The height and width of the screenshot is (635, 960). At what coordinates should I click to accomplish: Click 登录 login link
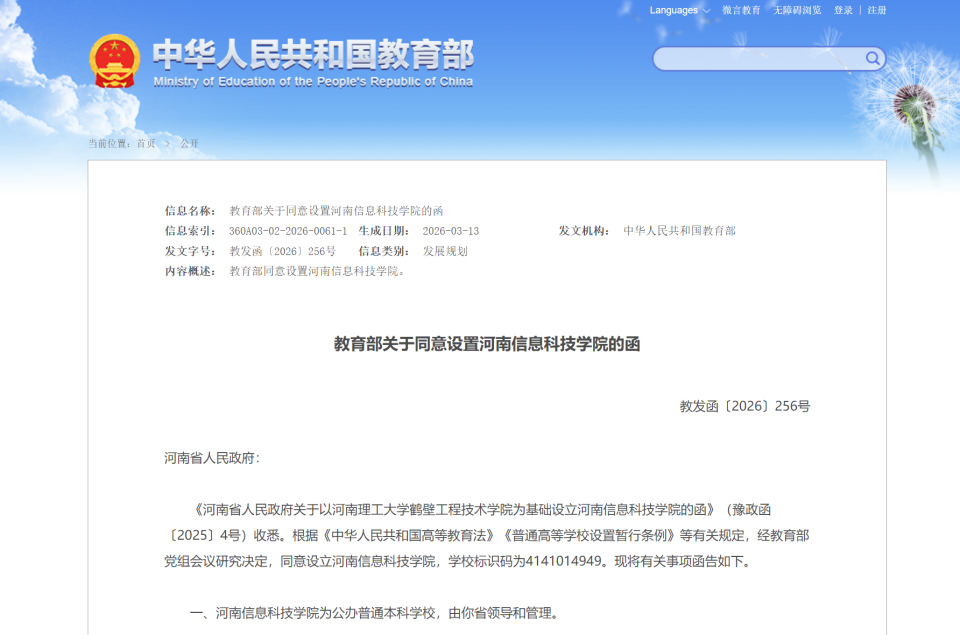tap(843, 10)
